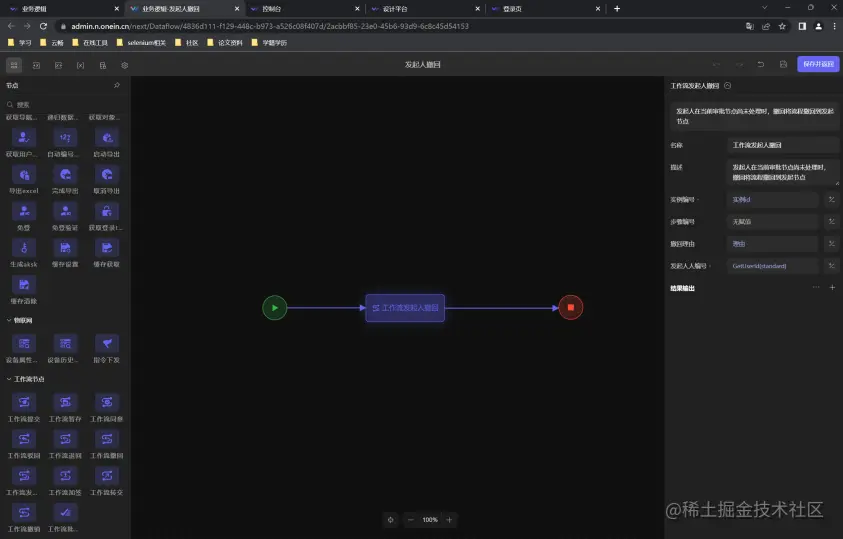
Task: Toggle expression mode for 发起人人编号
Action: pos(831,265)
